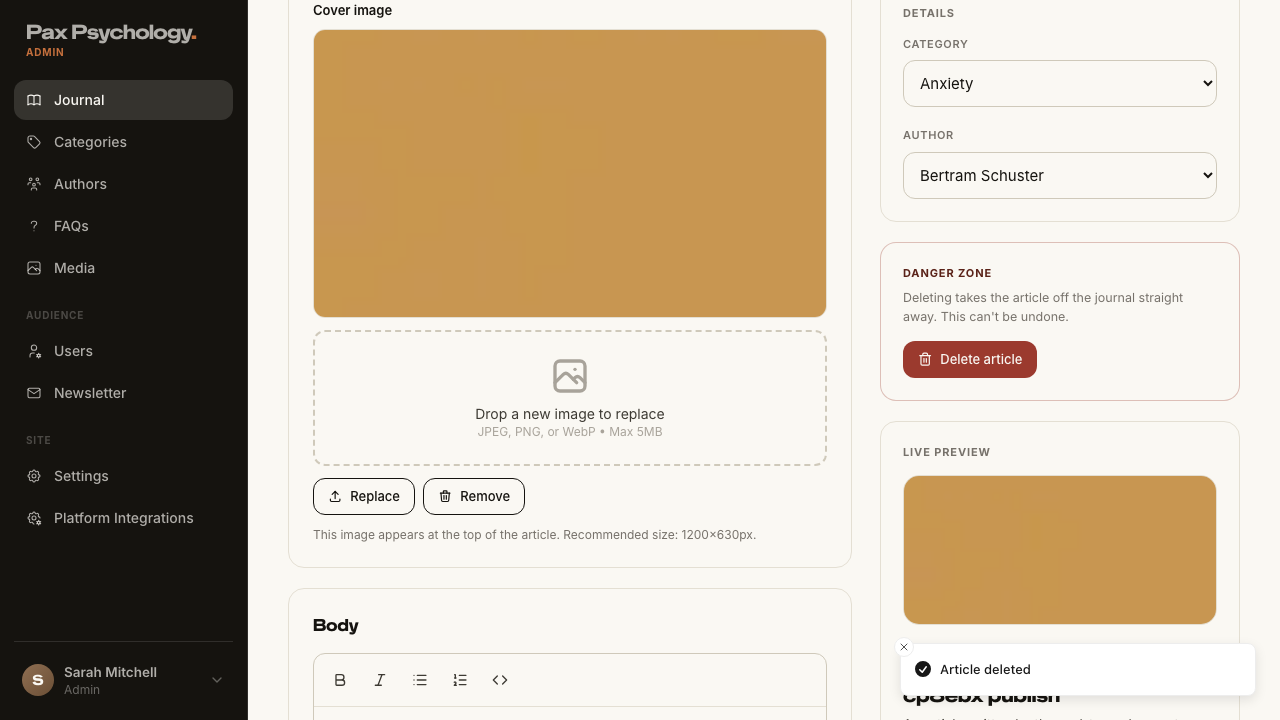Insert a numbered list
Viewport: 1280px width, 720px height.
click(x=460, y=680)
